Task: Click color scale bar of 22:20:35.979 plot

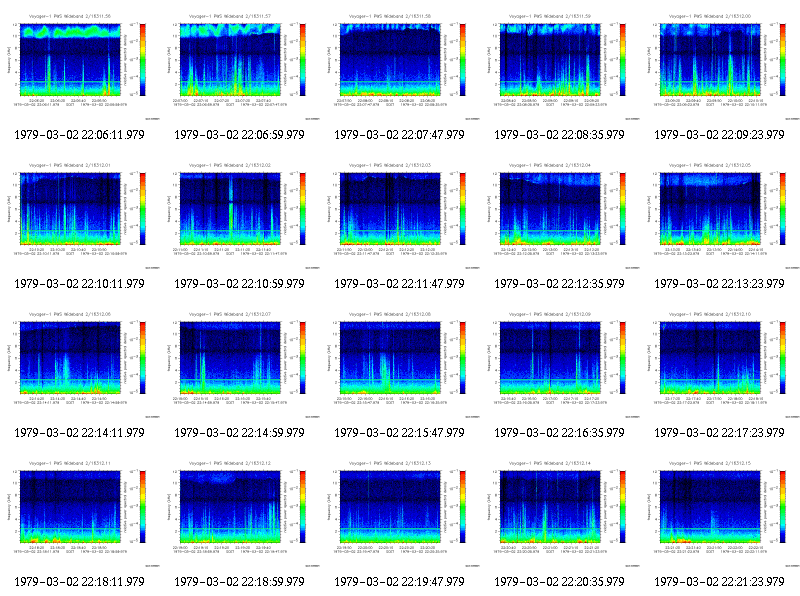Action: (623, 507)
